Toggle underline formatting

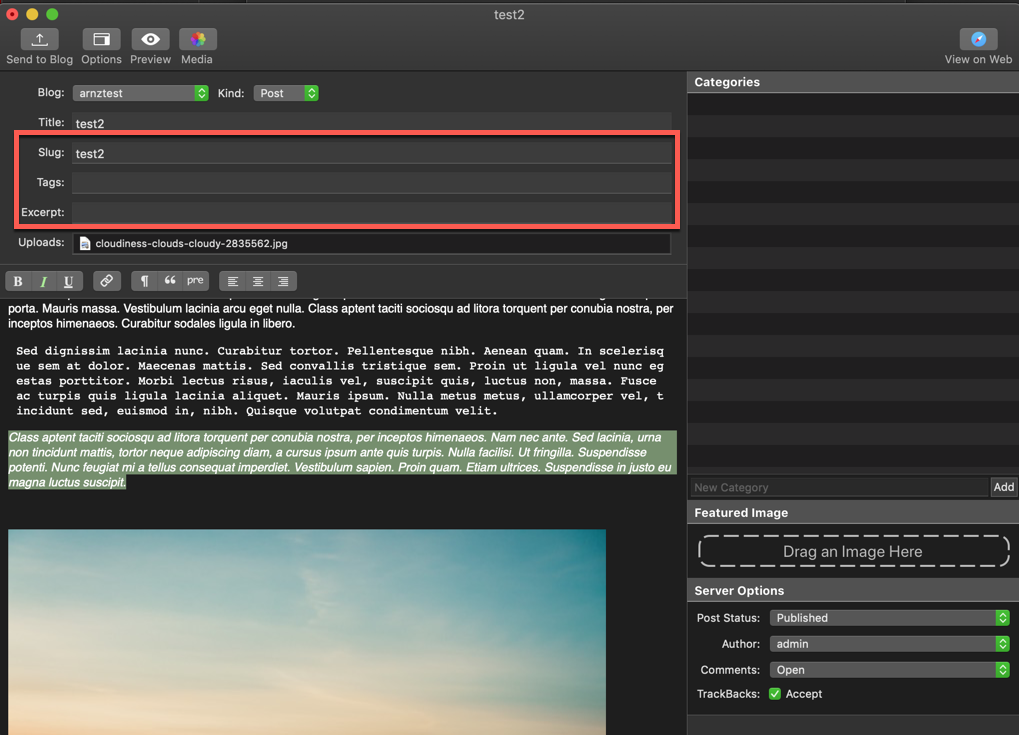[x=68, y=281]
